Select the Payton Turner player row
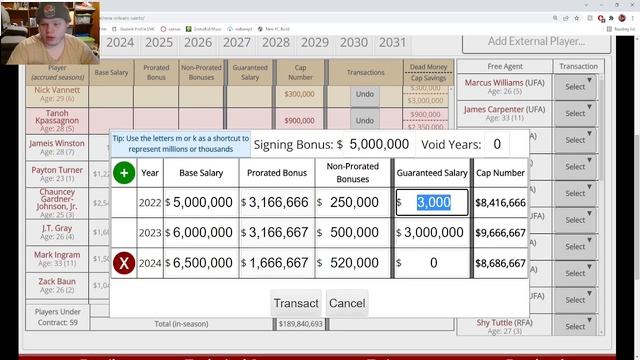Image resolution: width=640 pixels, height=360 pixels. 57,174
